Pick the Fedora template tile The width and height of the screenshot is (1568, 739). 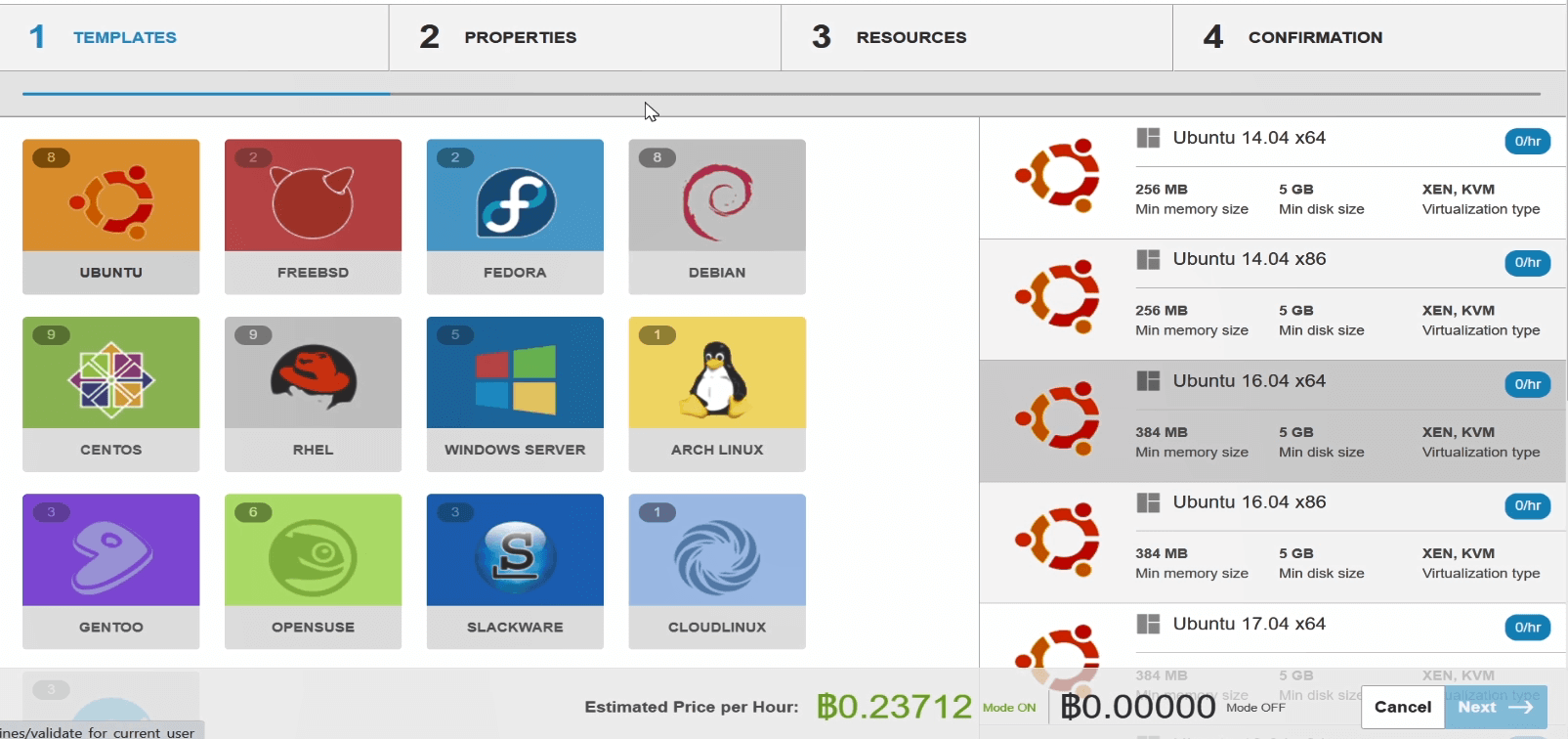point(515,216)
